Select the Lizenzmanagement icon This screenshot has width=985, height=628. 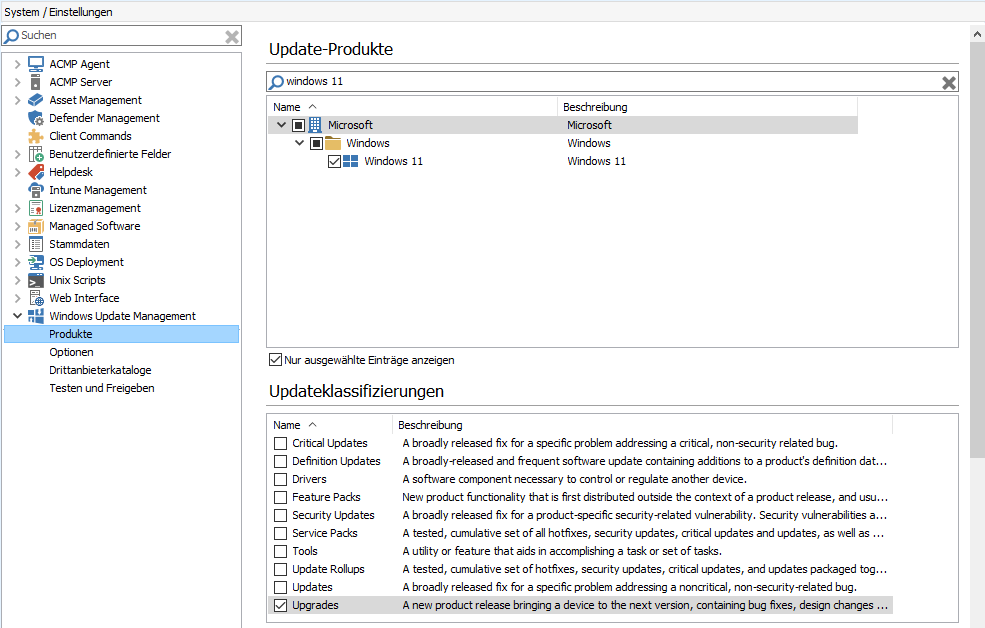tap(36, 207)
